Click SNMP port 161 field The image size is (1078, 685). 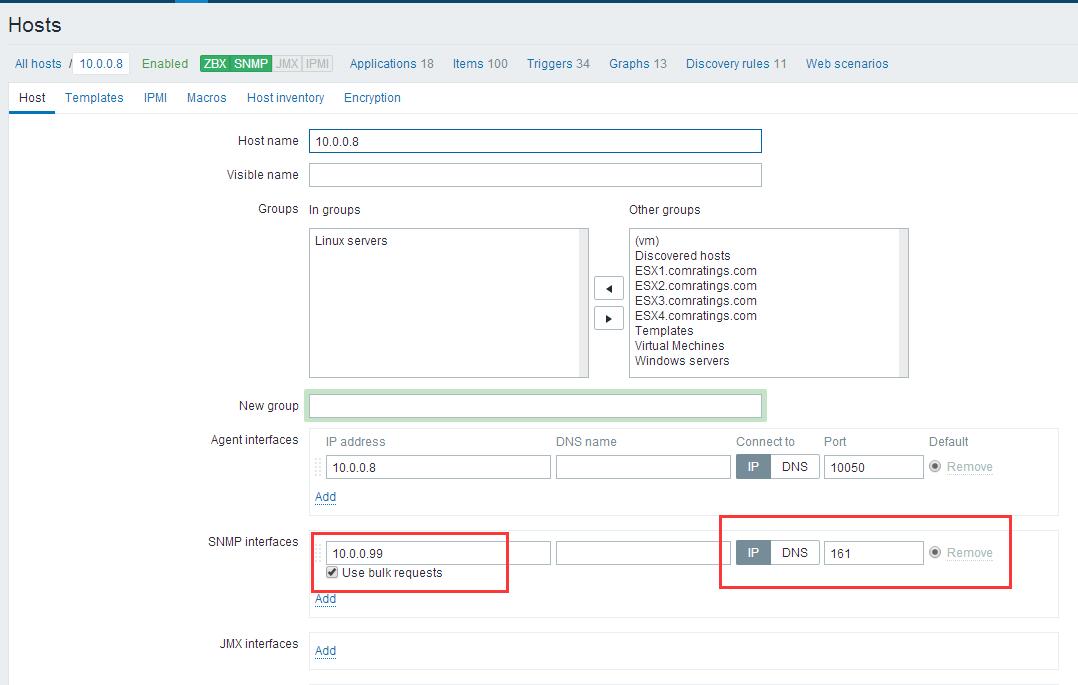click(x=873, y=553)
